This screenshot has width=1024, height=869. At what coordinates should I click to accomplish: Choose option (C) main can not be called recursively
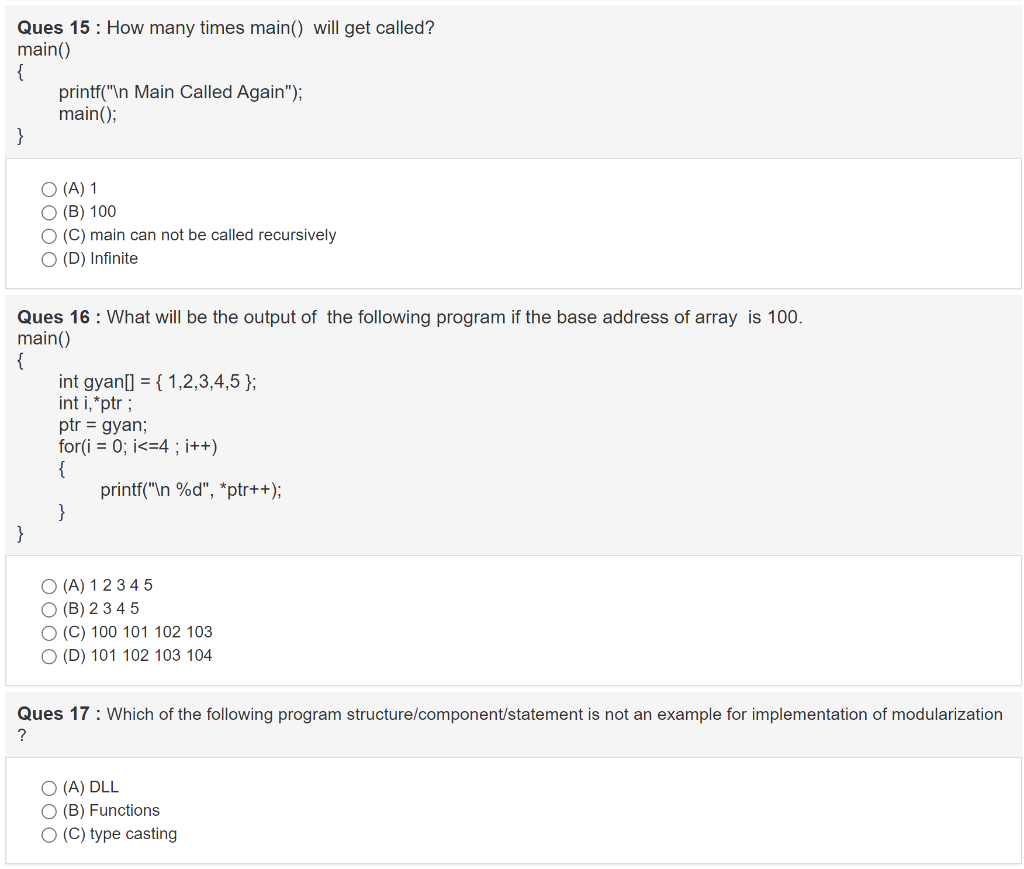pyautogui.click(x=48, y=235)
